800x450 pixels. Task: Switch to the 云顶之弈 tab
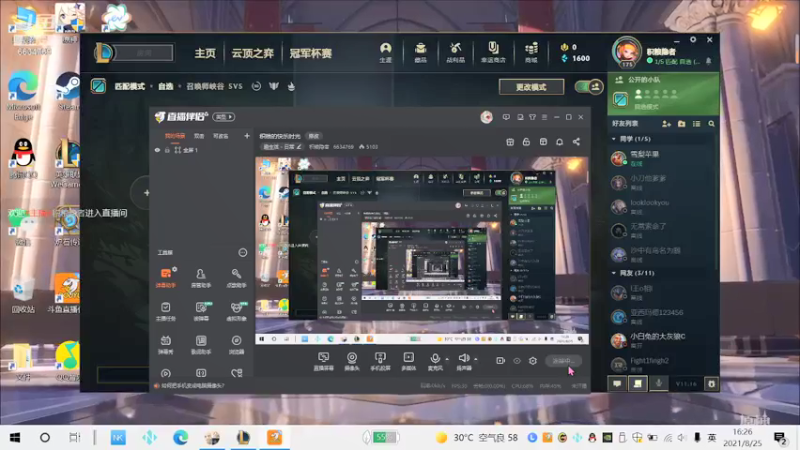(253, 53)
